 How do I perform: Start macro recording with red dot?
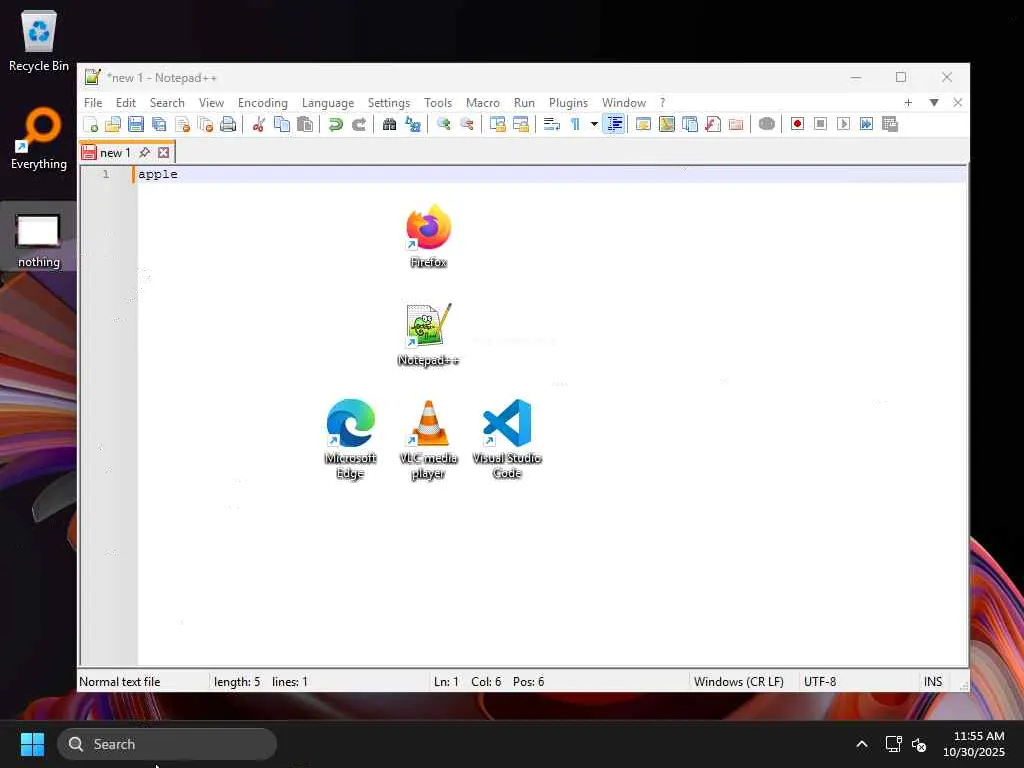coord(797,124)
